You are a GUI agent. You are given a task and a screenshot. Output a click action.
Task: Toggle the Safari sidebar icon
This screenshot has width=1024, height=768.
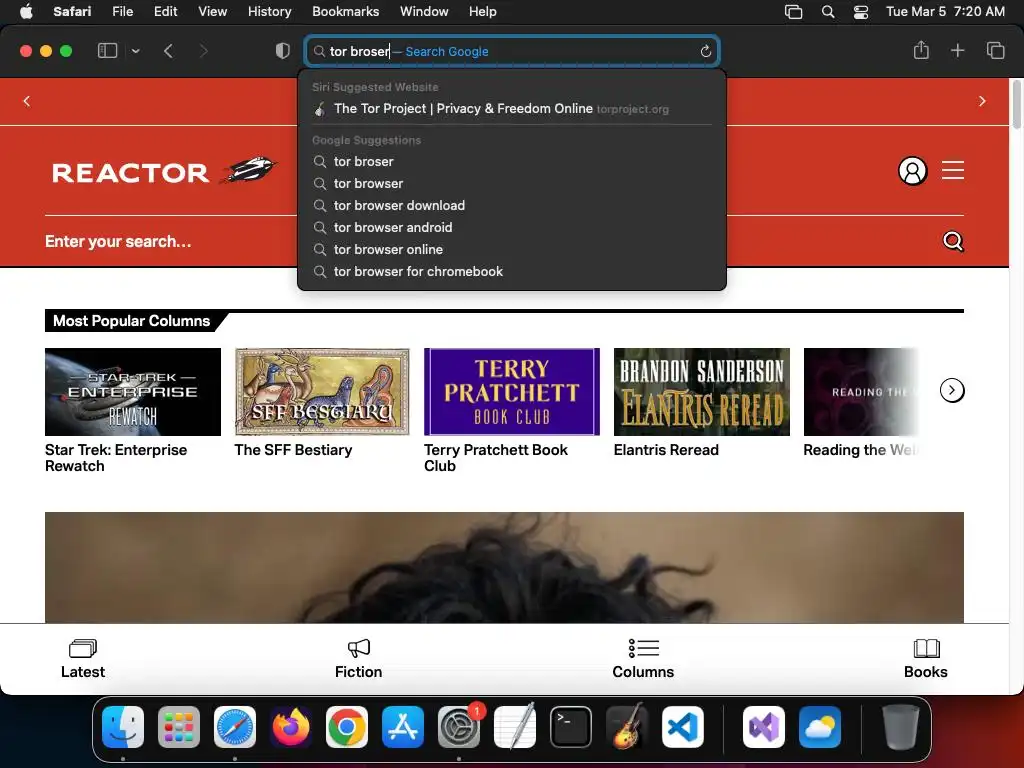click(x=107, y=51)
